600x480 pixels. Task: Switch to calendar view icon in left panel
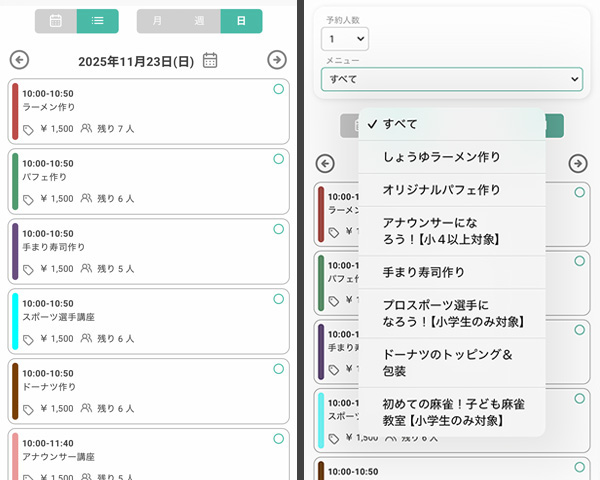pos(56,21)
